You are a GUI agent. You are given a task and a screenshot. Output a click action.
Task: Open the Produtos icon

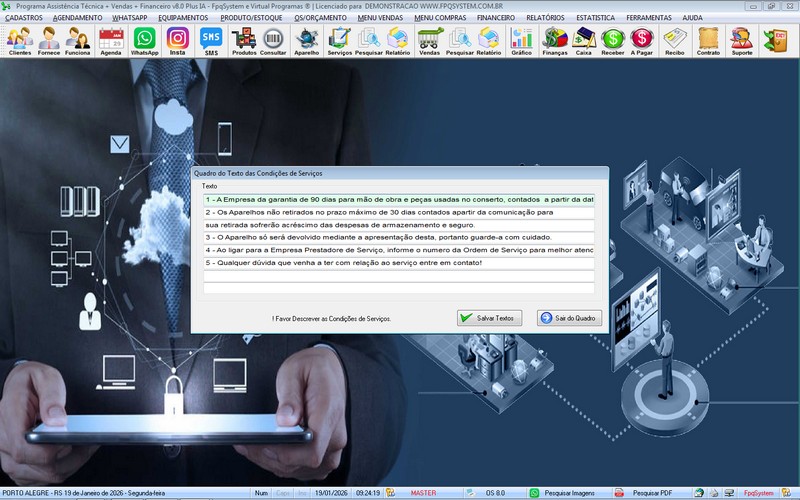click(244, 41)
